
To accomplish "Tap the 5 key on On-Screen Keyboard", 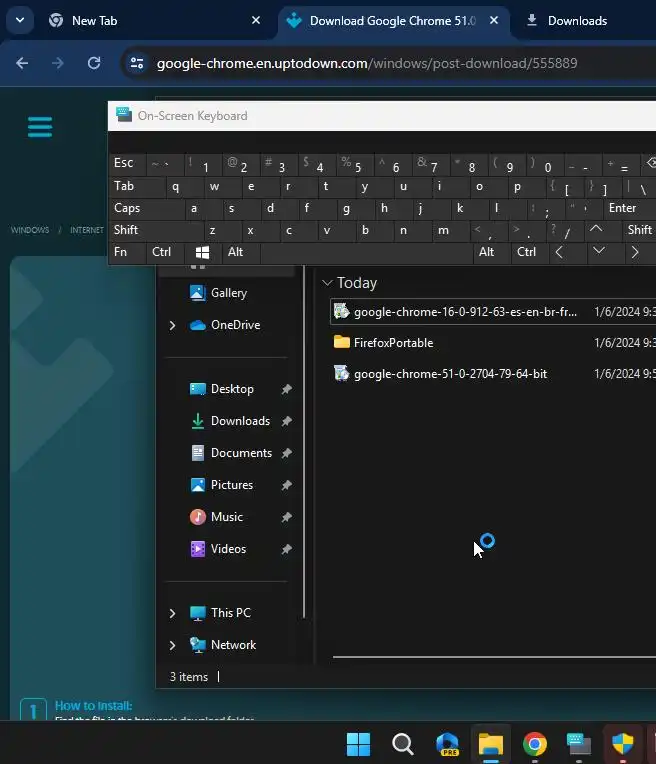I will tap(356, 163).
